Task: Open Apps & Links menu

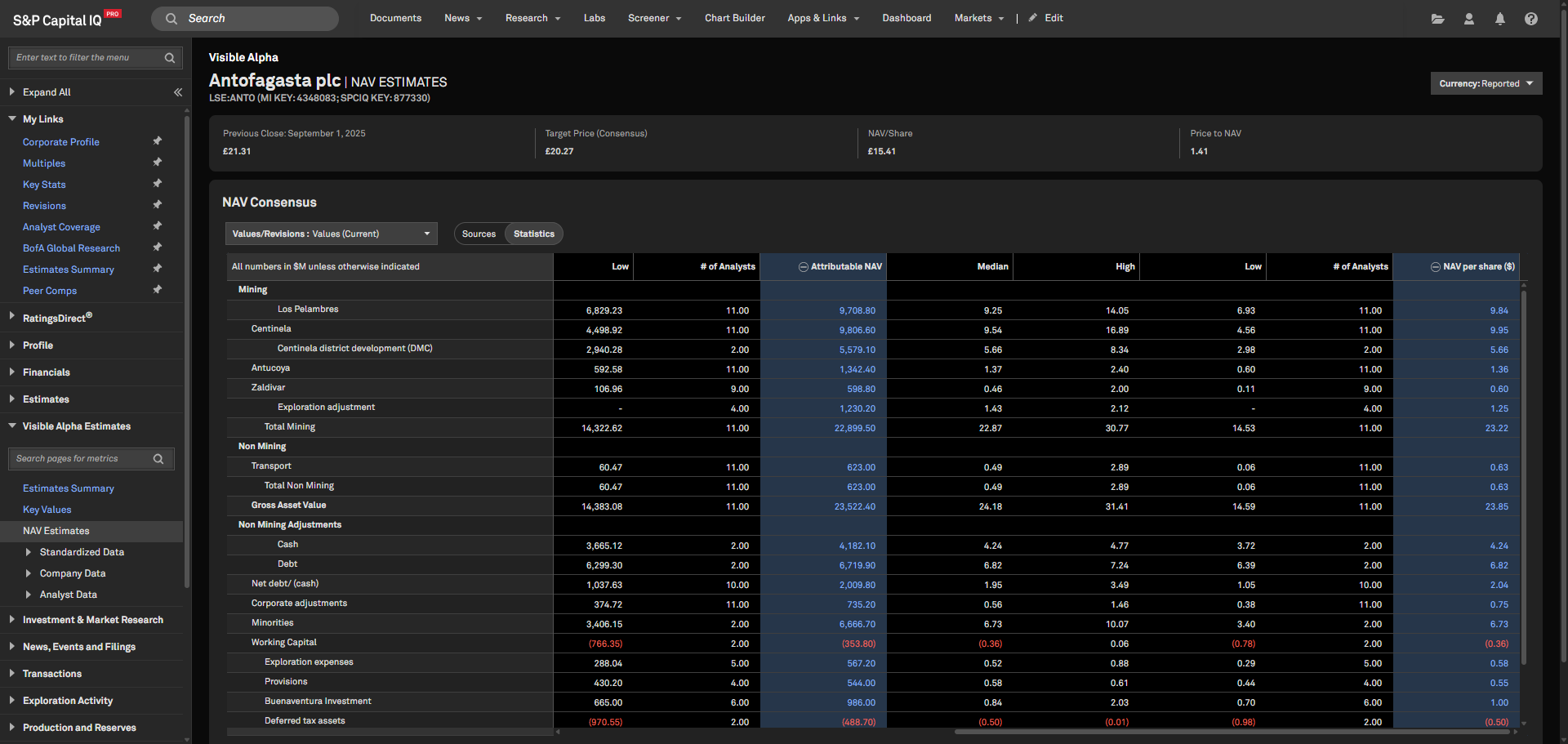Action: [x=823, y=18]
